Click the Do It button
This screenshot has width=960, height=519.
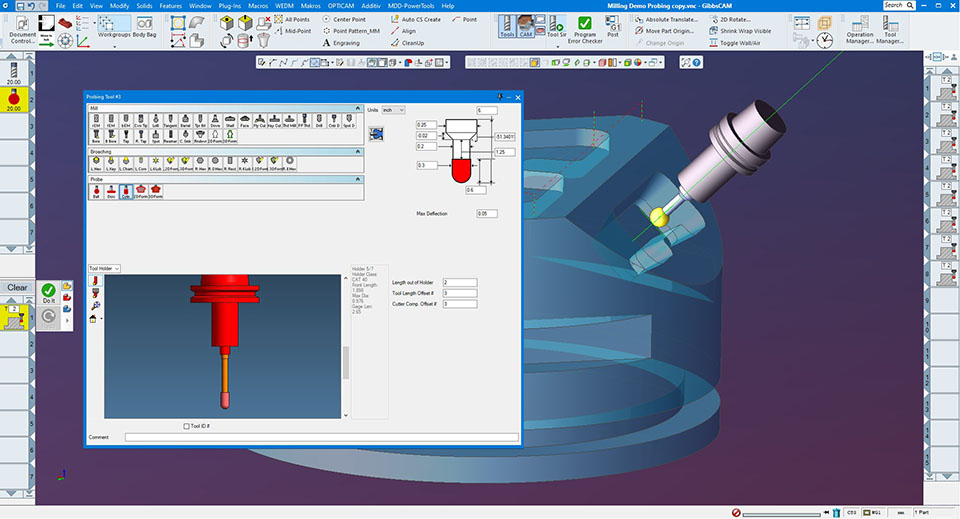(49, 293)
